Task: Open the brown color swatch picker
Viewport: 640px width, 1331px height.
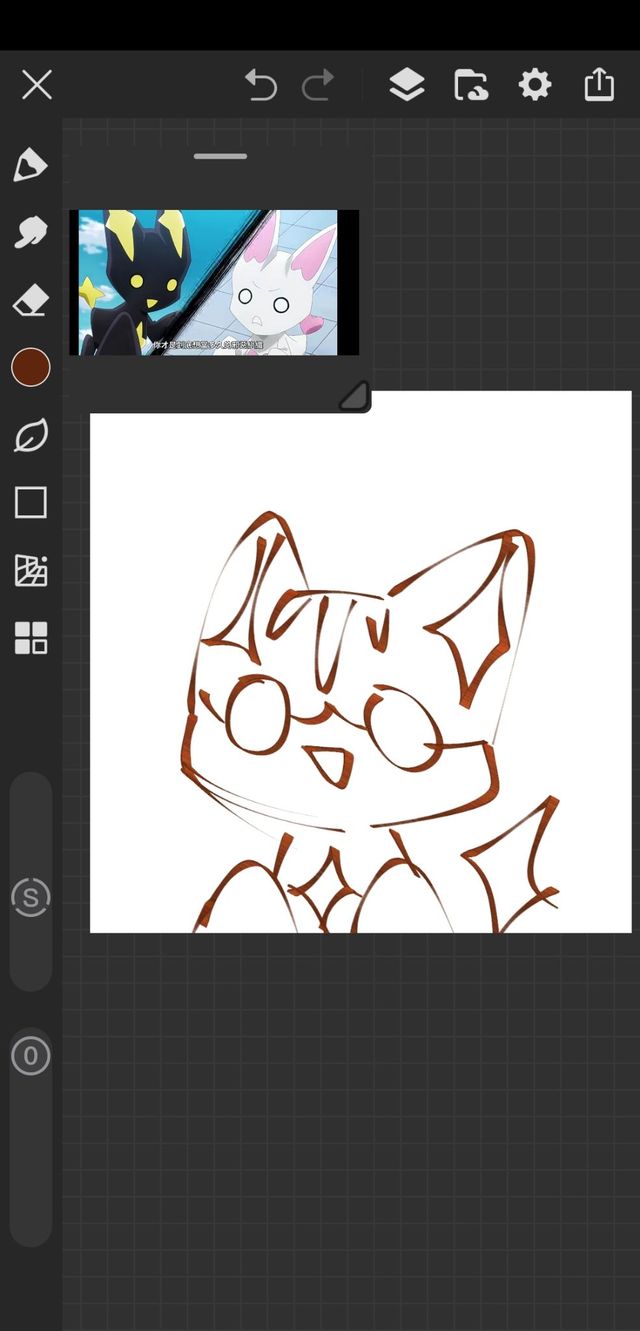Action: click(x=30, y=368)
